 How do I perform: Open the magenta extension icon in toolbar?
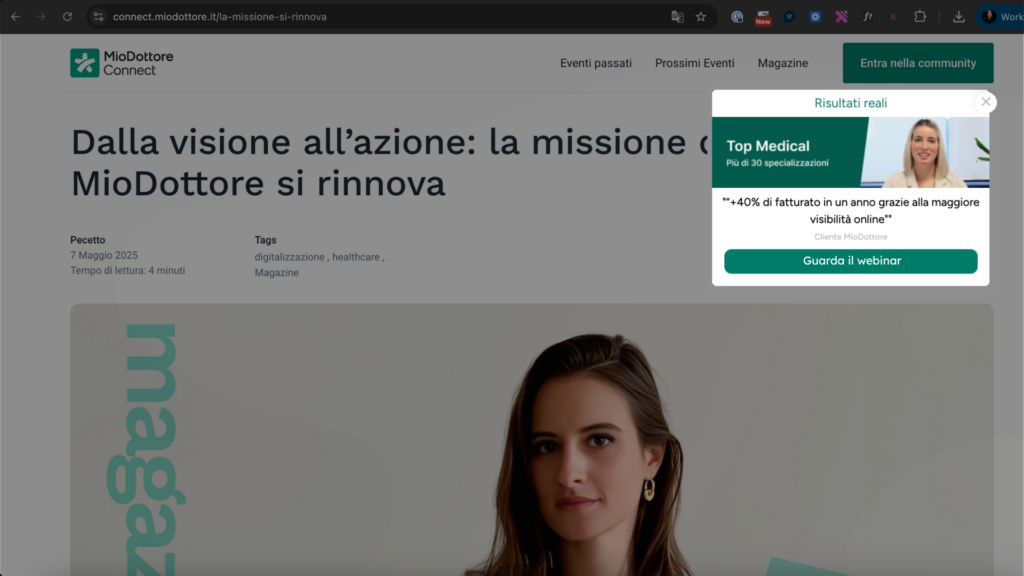coord(841,16)
